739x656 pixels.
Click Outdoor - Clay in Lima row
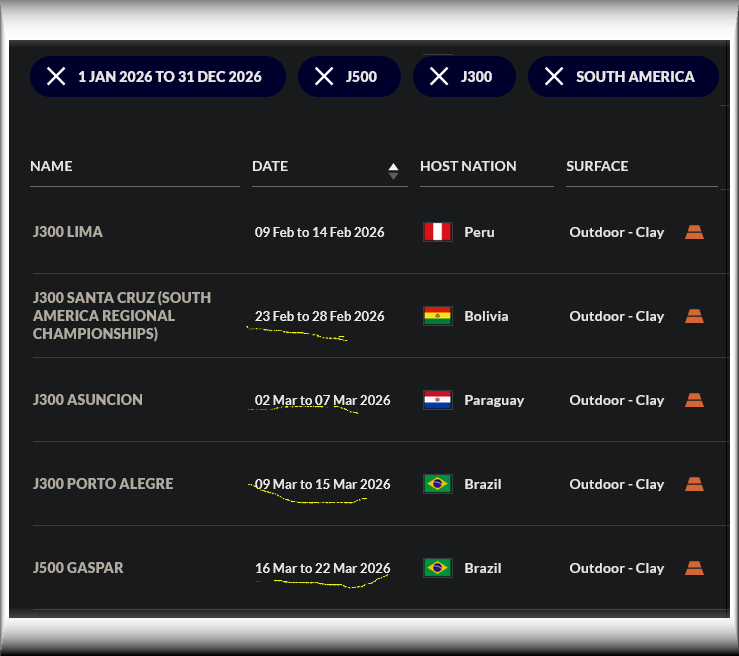click(617, 232)
